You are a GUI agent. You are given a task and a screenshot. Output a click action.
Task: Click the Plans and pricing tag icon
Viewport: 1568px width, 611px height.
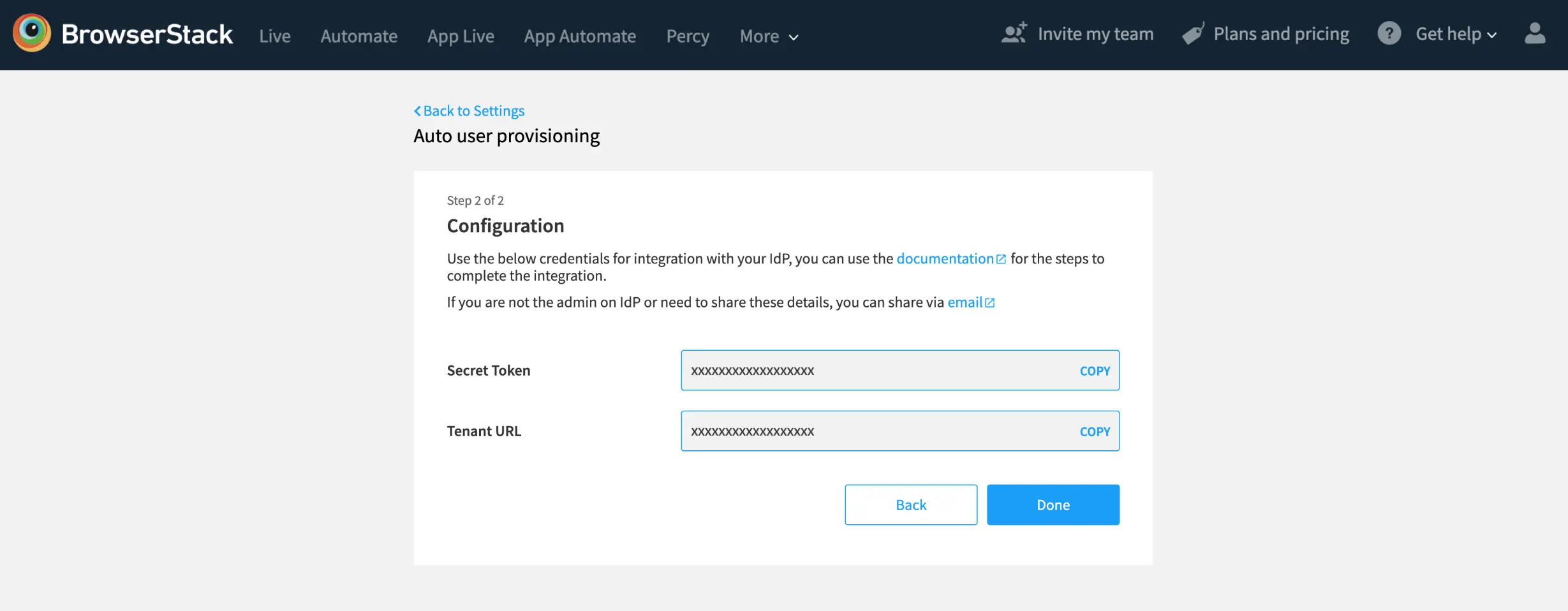(x=1193, y=34)
